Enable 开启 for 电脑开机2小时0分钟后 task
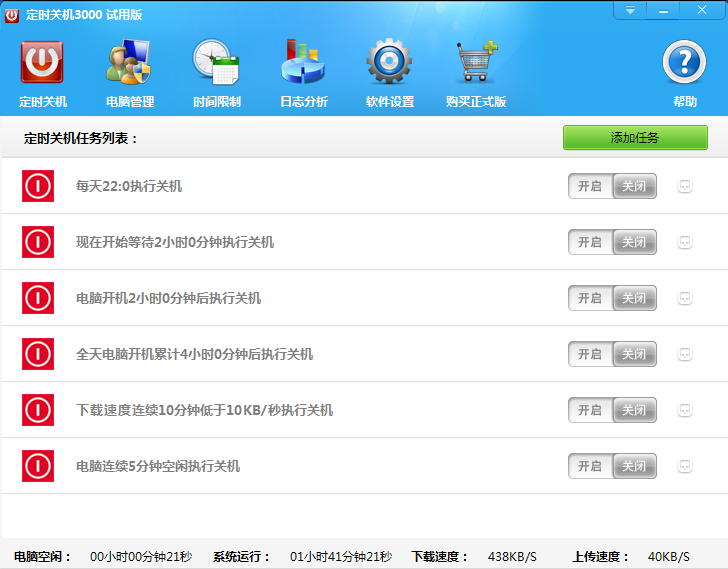 point(590,298)
